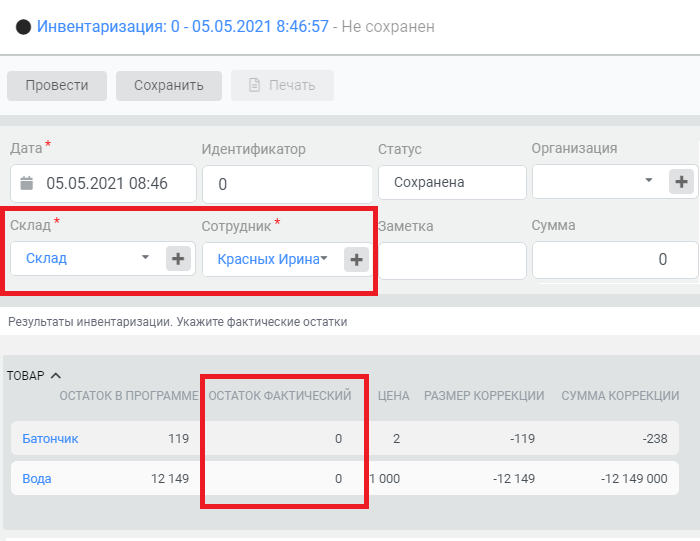Viewport: 700px width, 541px height.
Task: Sort by СУММА КОРРЕКЦИИ header
Action: (620, 395)
